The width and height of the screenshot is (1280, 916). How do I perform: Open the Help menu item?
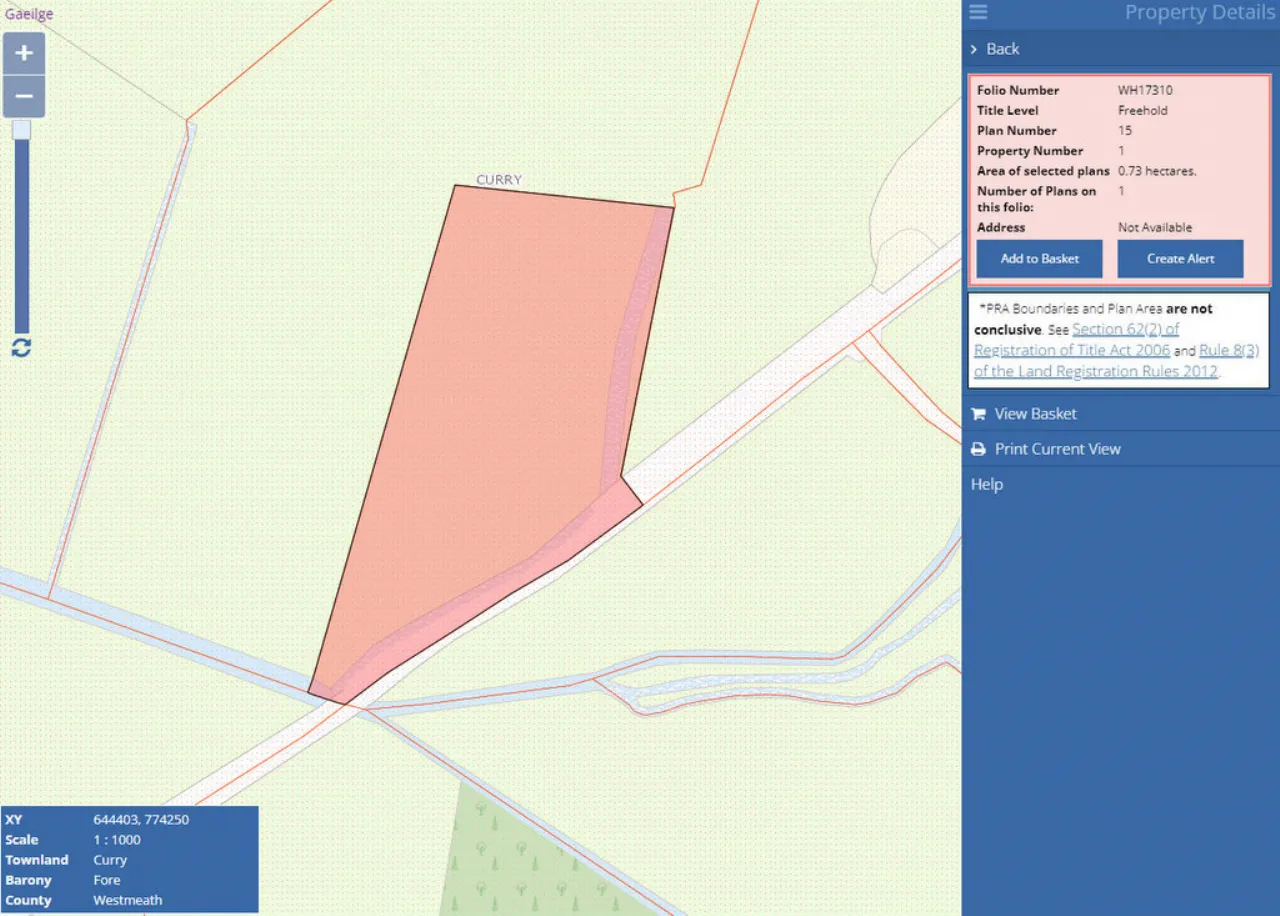coord(986,484)
